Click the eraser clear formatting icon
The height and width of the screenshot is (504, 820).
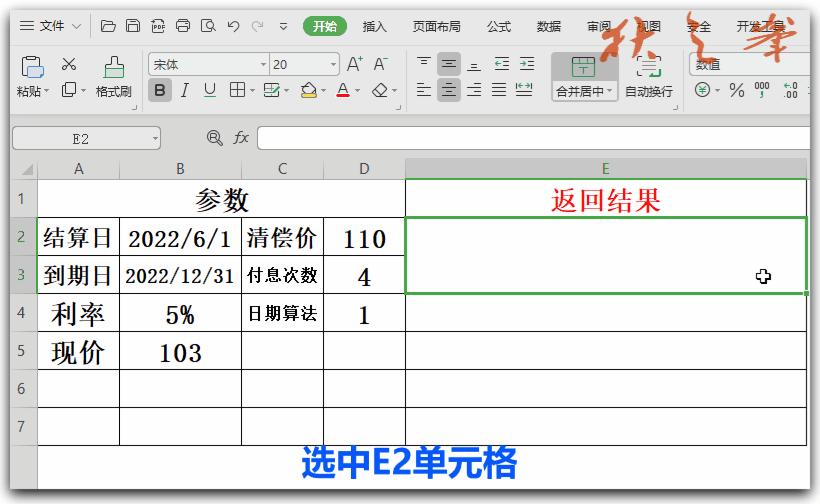click(x=380, y=90)
